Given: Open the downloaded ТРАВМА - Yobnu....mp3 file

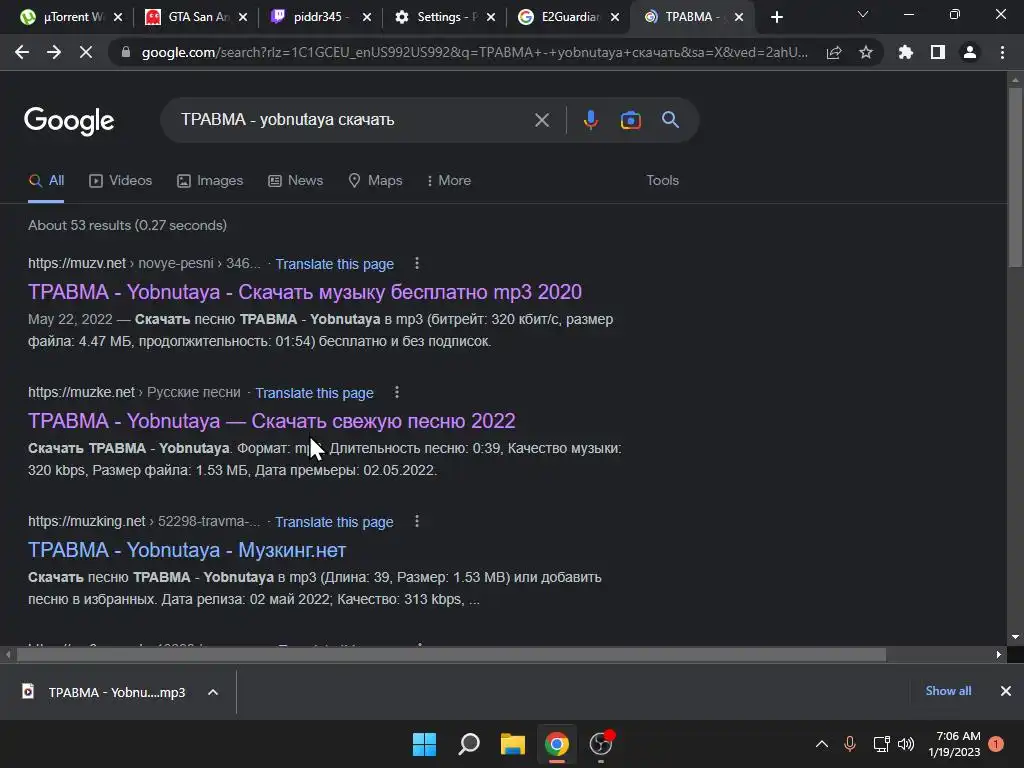Looking at the screenshot, I should pyautogui.click(x=106, y=692).
